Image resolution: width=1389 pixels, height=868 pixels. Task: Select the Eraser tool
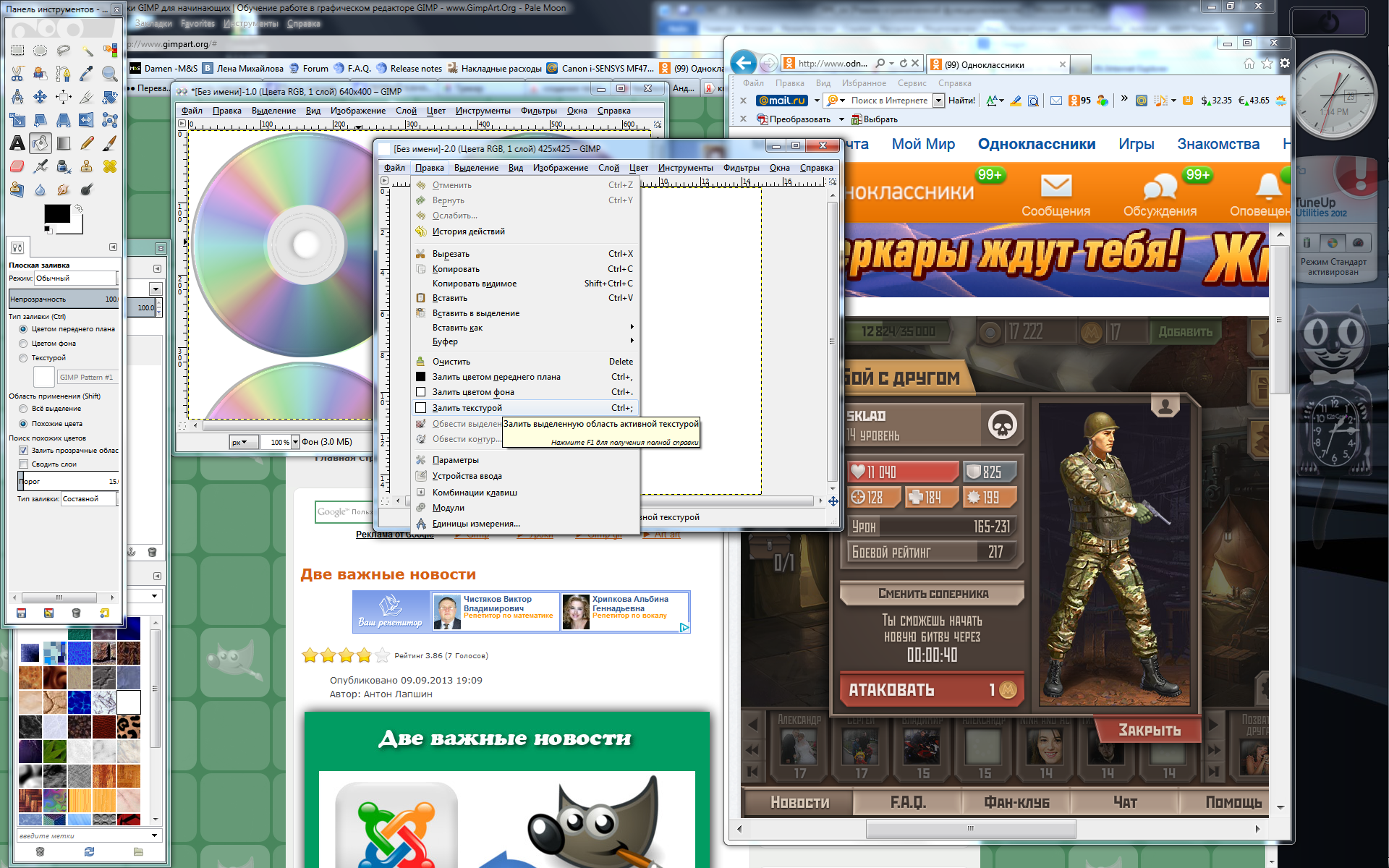click(17, 166)
